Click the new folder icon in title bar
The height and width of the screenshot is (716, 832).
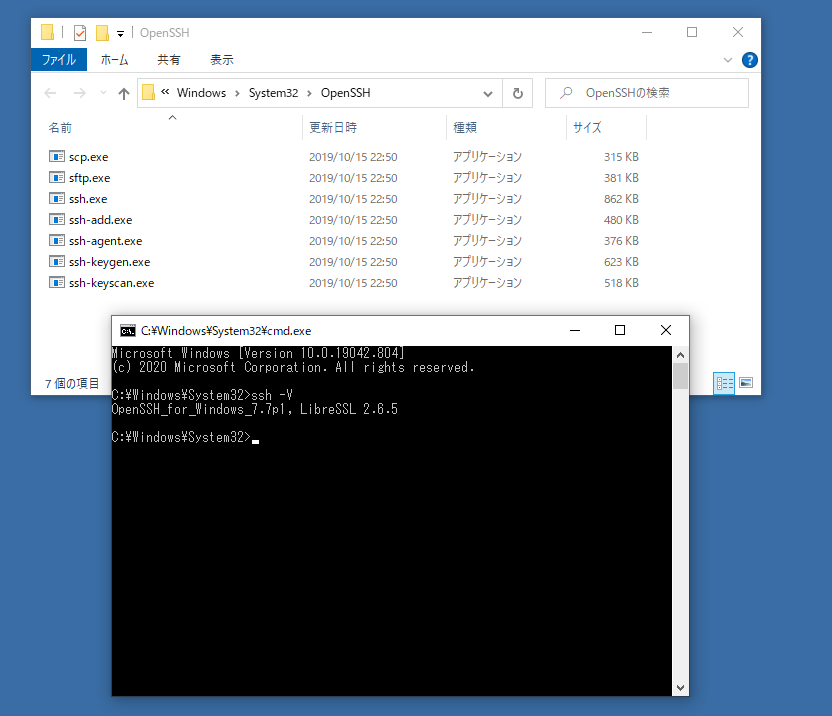tap(102, 33)
